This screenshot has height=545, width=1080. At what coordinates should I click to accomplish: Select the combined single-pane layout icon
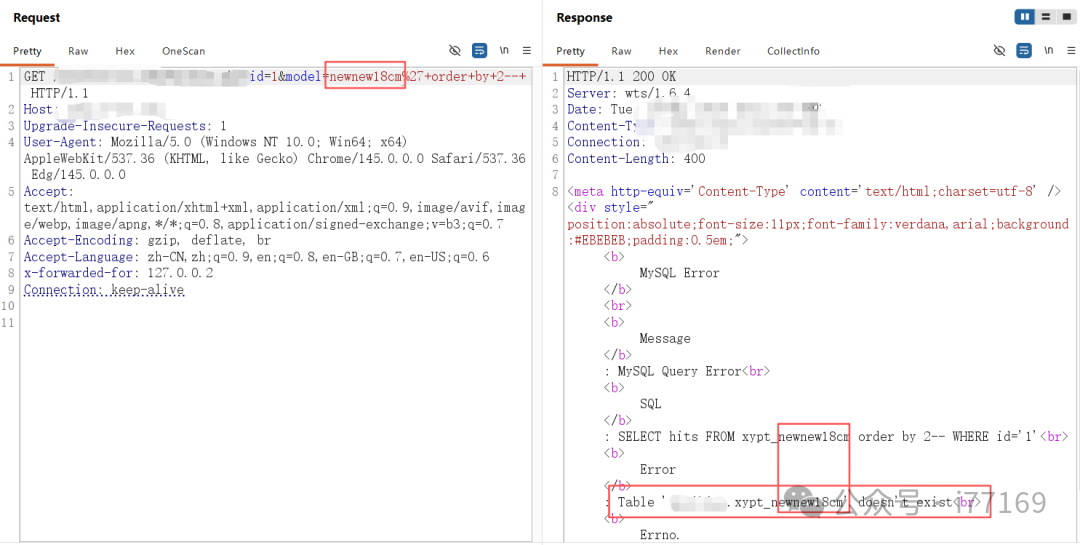point(1065,17)
